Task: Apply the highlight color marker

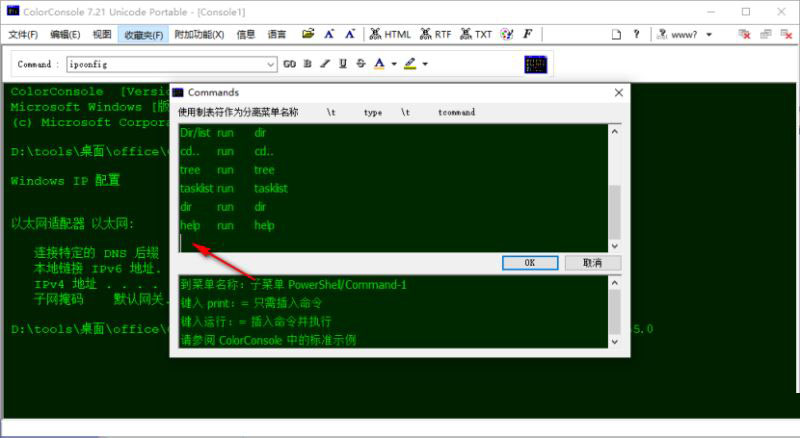Action: click(x=410, y=64)
